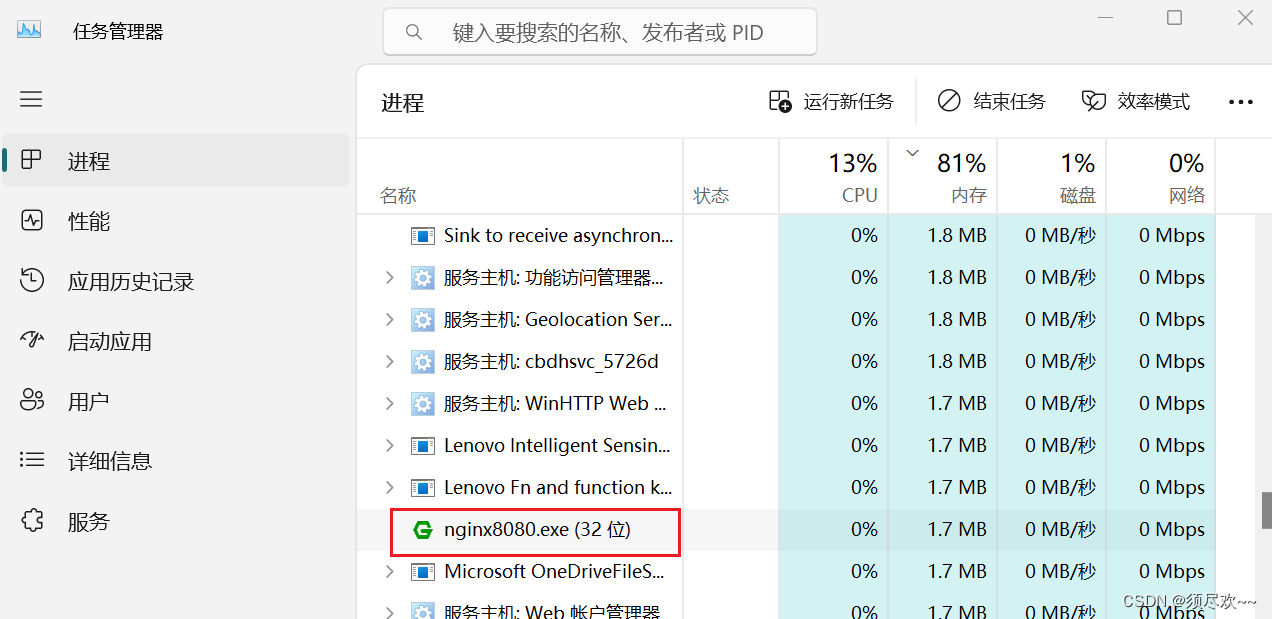The width and height of the screenshot is (1272, 619).
Task: Select the Performance (性能) sidebar icon
Action: pos(32,221)
